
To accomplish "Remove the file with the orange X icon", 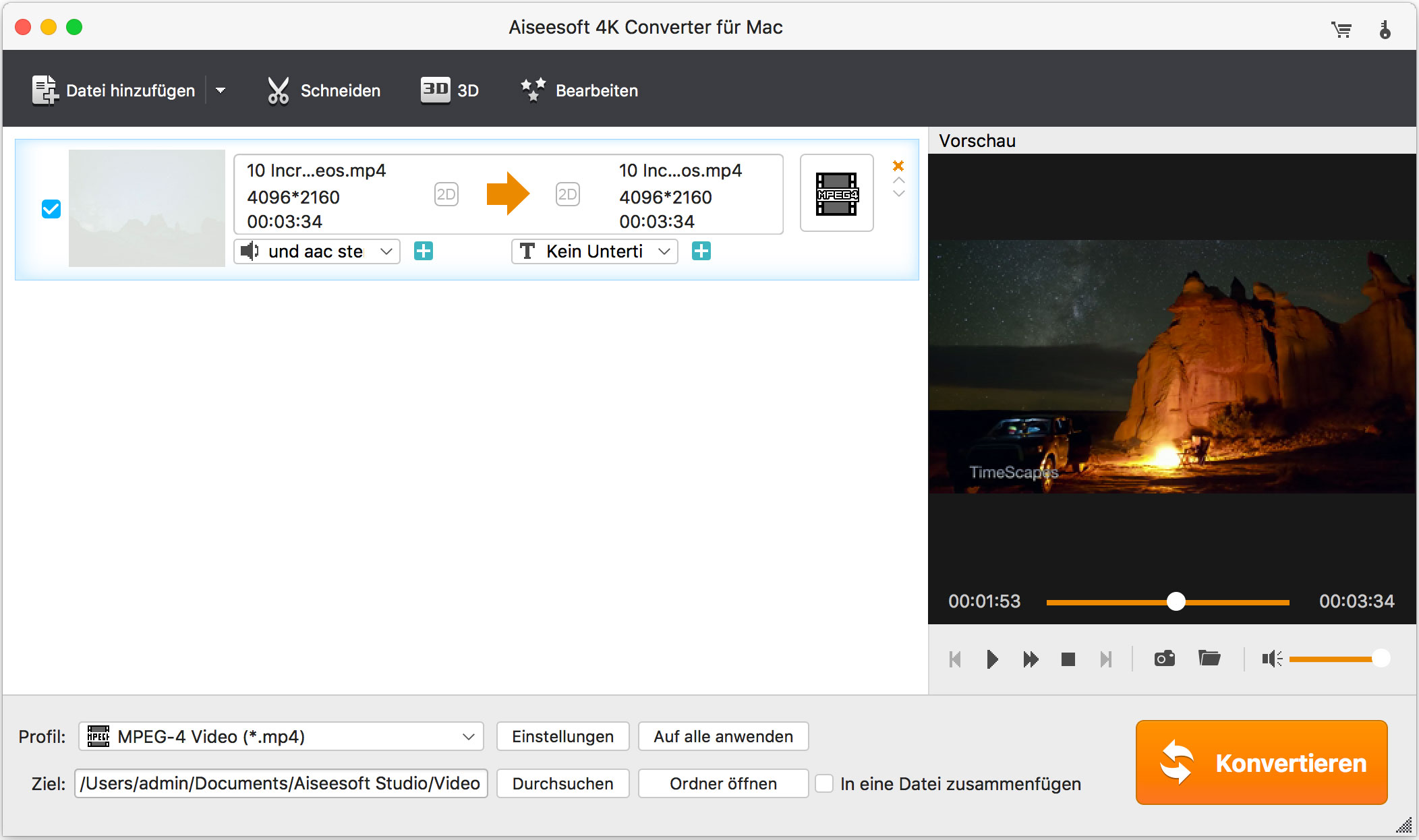I will (x=898, y=166).
